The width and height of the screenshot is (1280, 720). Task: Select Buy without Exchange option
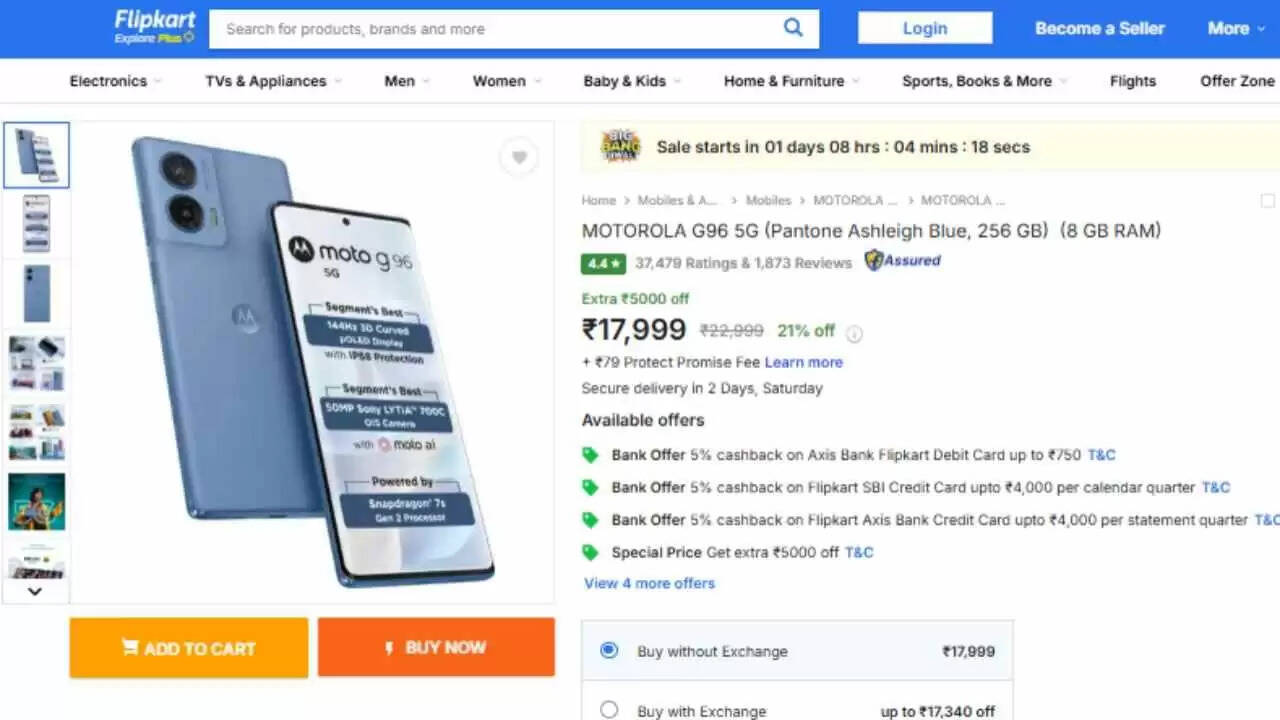coord(609,650)
